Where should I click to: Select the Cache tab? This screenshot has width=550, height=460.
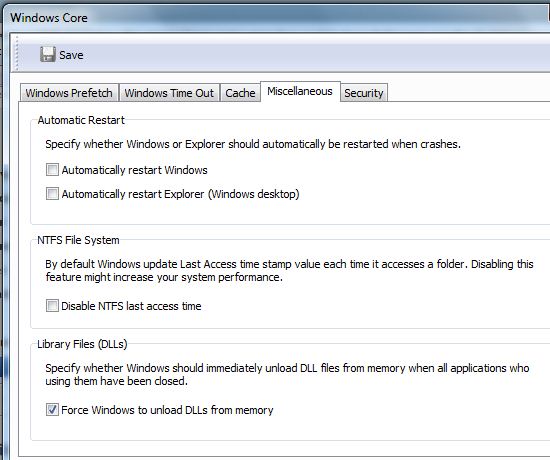tap(240, 93)
